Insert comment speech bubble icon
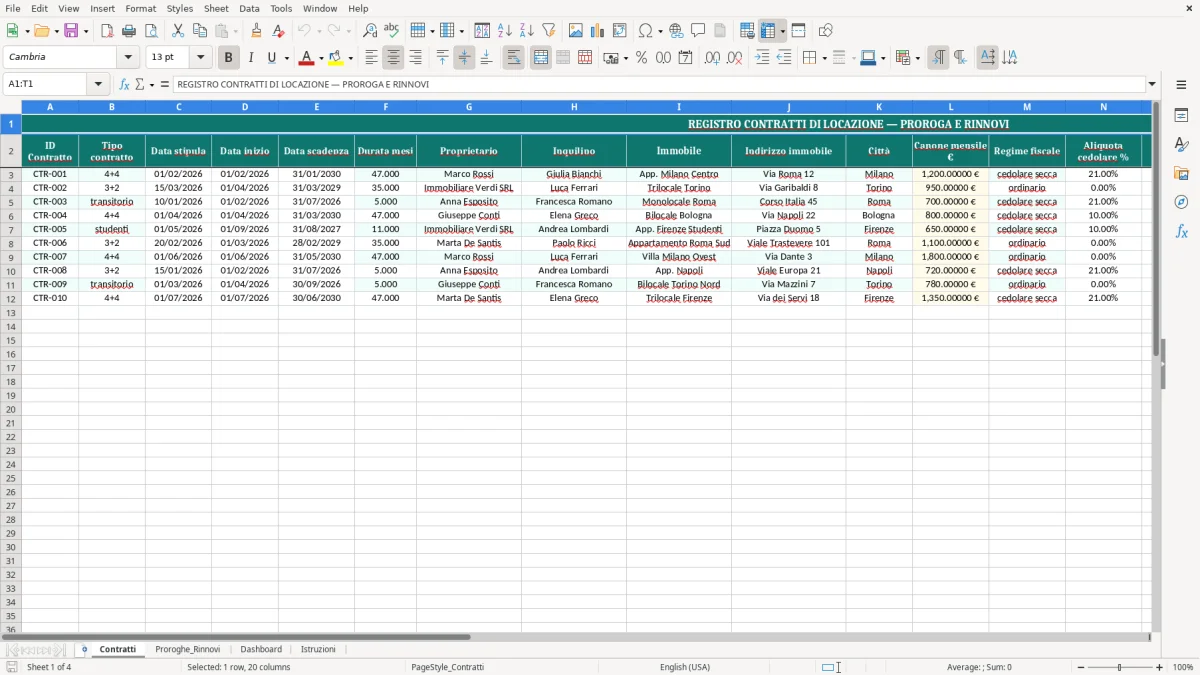 (698, 31)
